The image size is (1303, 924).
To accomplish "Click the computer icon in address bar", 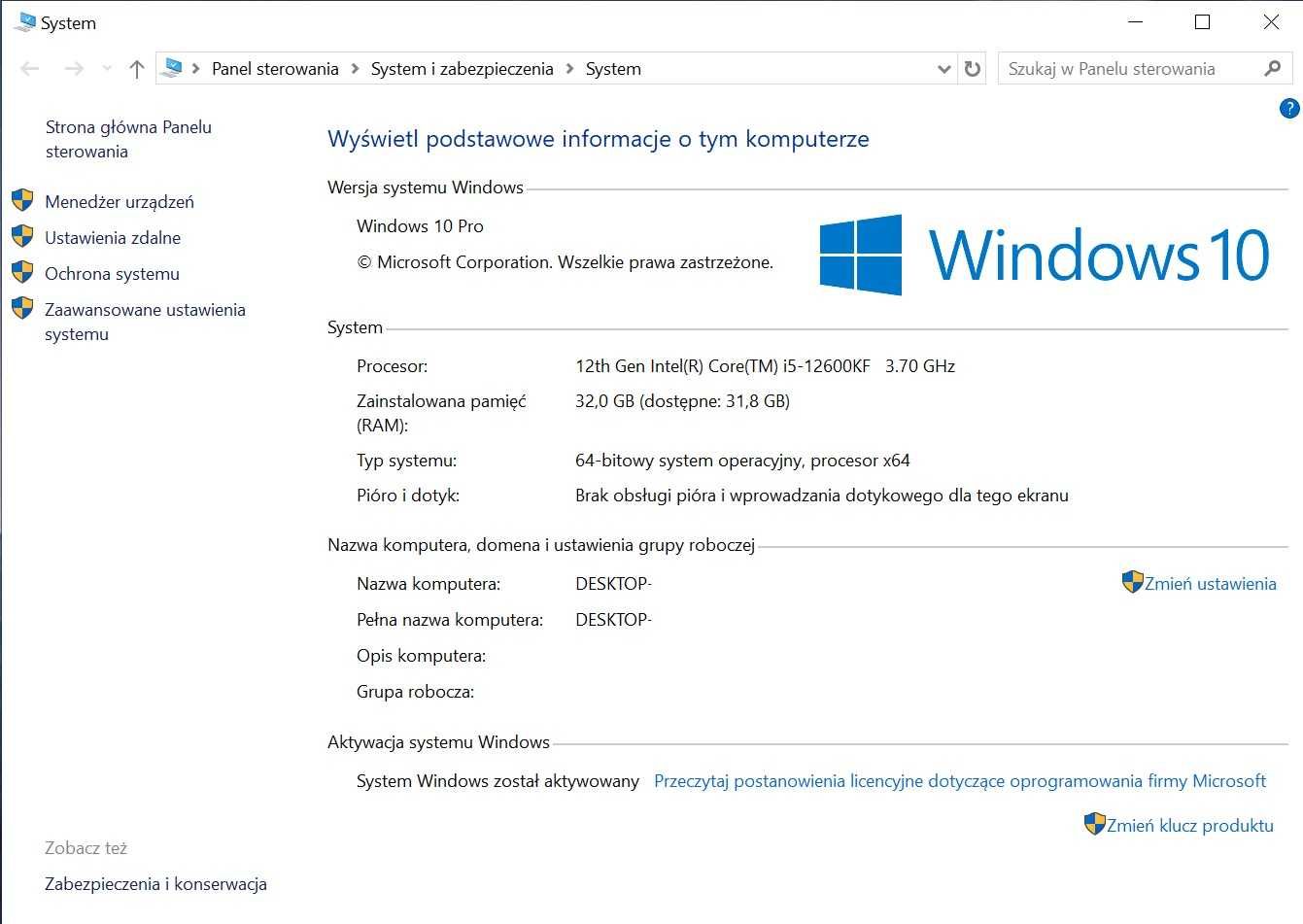I will (171, 68).
